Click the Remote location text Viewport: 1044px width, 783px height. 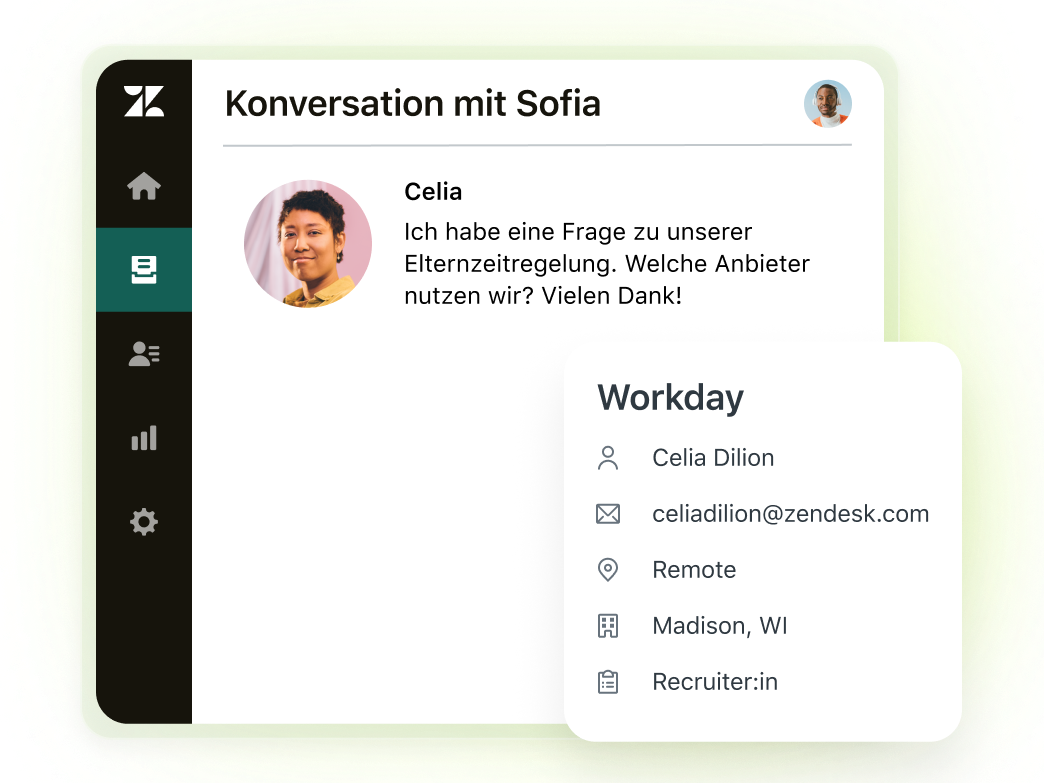[694, 570]
